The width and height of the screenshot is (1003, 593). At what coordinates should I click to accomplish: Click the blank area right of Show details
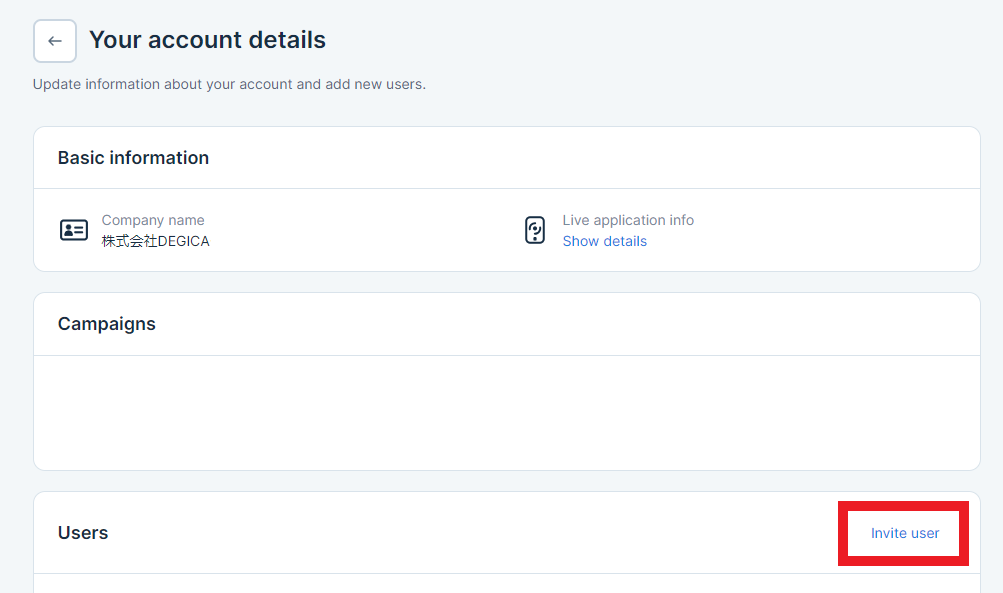[x=800, y=241]
